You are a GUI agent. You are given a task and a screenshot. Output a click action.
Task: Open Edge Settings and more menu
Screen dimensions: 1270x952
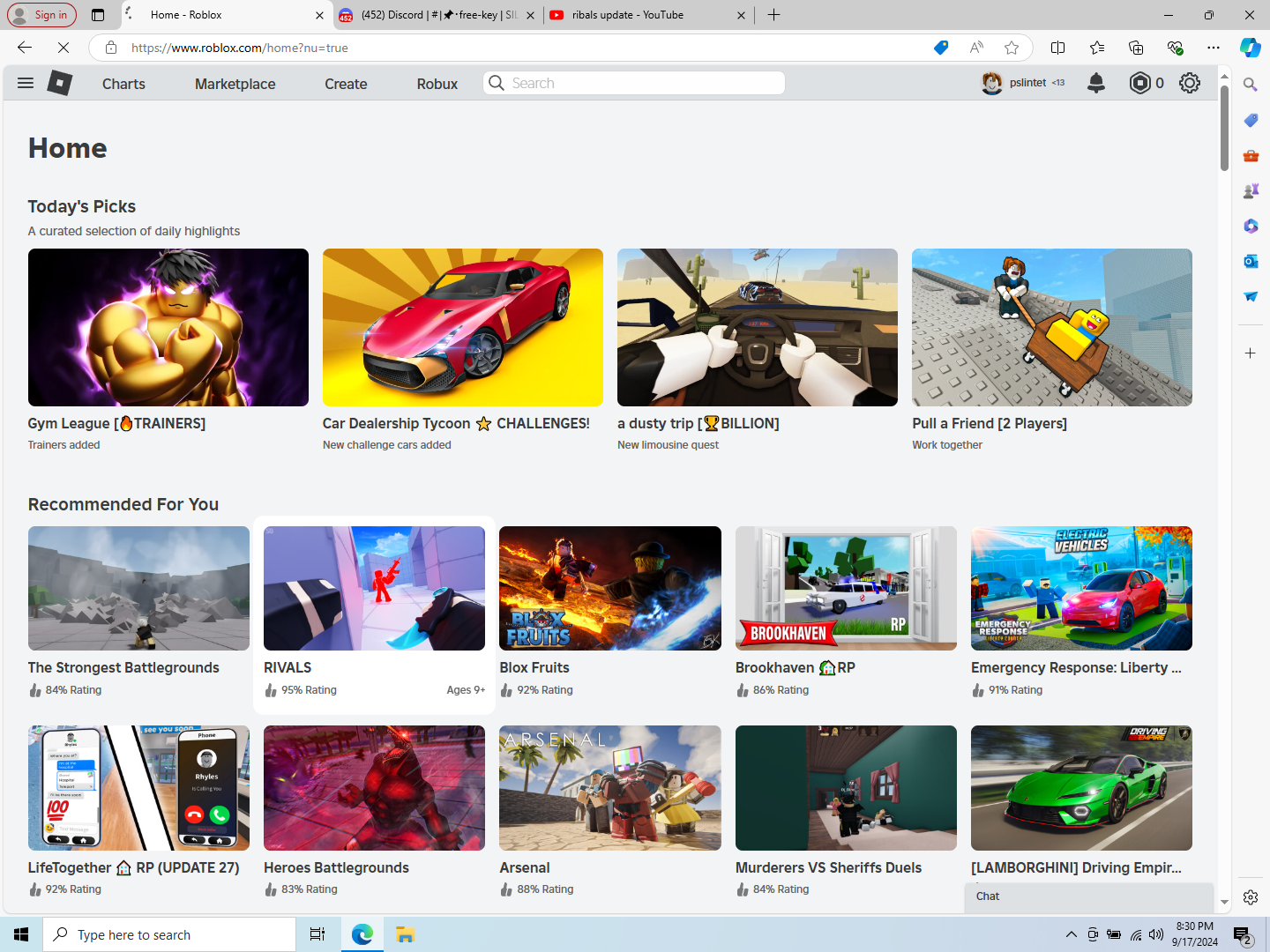coord(1214,48)
